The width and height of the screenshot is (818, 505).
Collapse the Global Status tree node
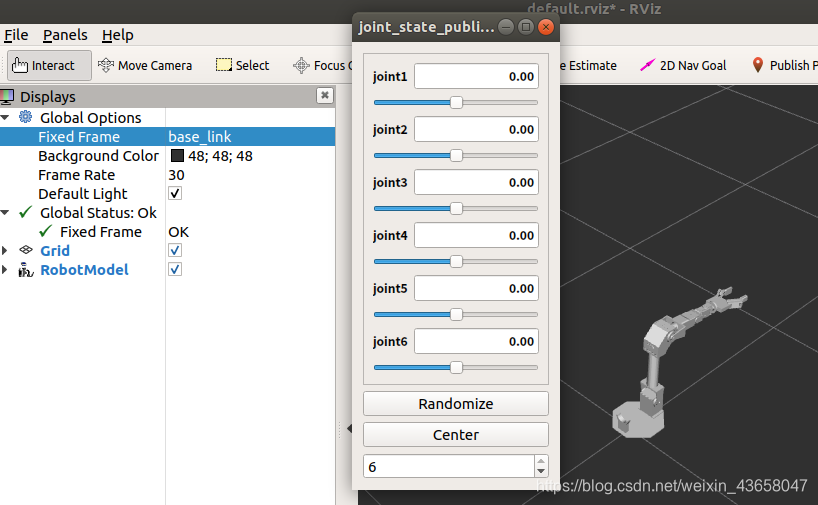click(x=5, y=212)
